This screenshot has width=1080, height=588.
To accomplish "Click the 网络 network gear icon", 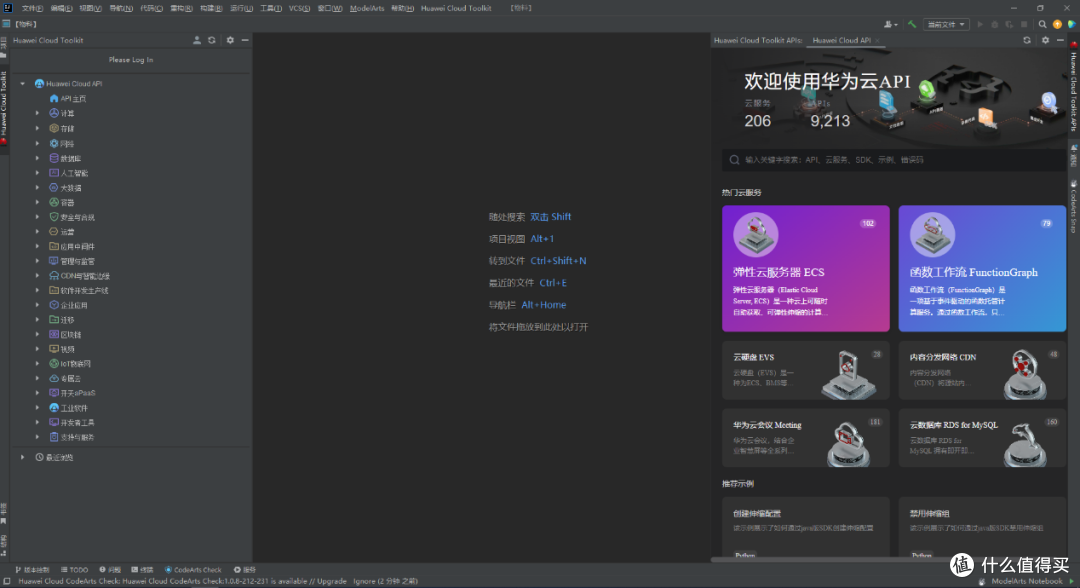I will click(54, 143).
